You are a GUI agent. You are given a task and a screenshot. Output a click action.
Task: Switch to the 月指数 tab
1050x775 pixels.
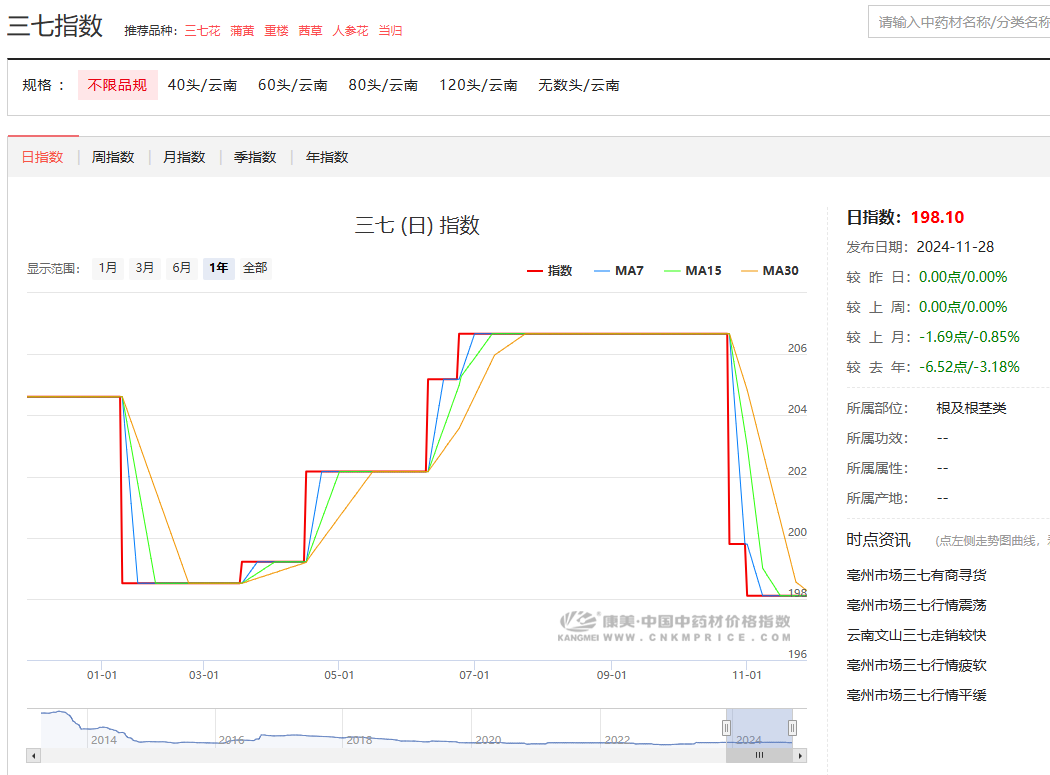184,157
